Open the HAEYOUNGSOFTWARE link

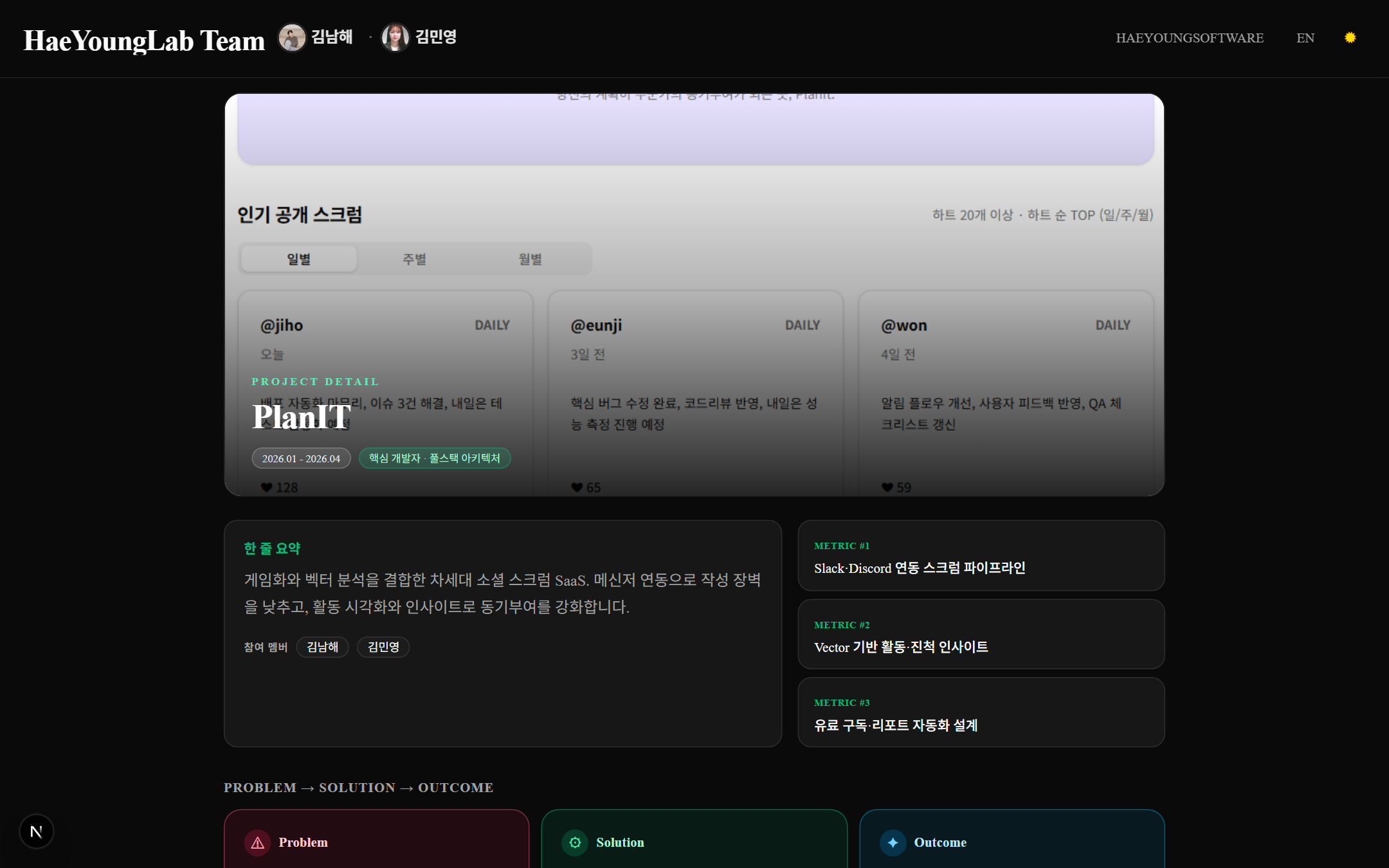1190,38
